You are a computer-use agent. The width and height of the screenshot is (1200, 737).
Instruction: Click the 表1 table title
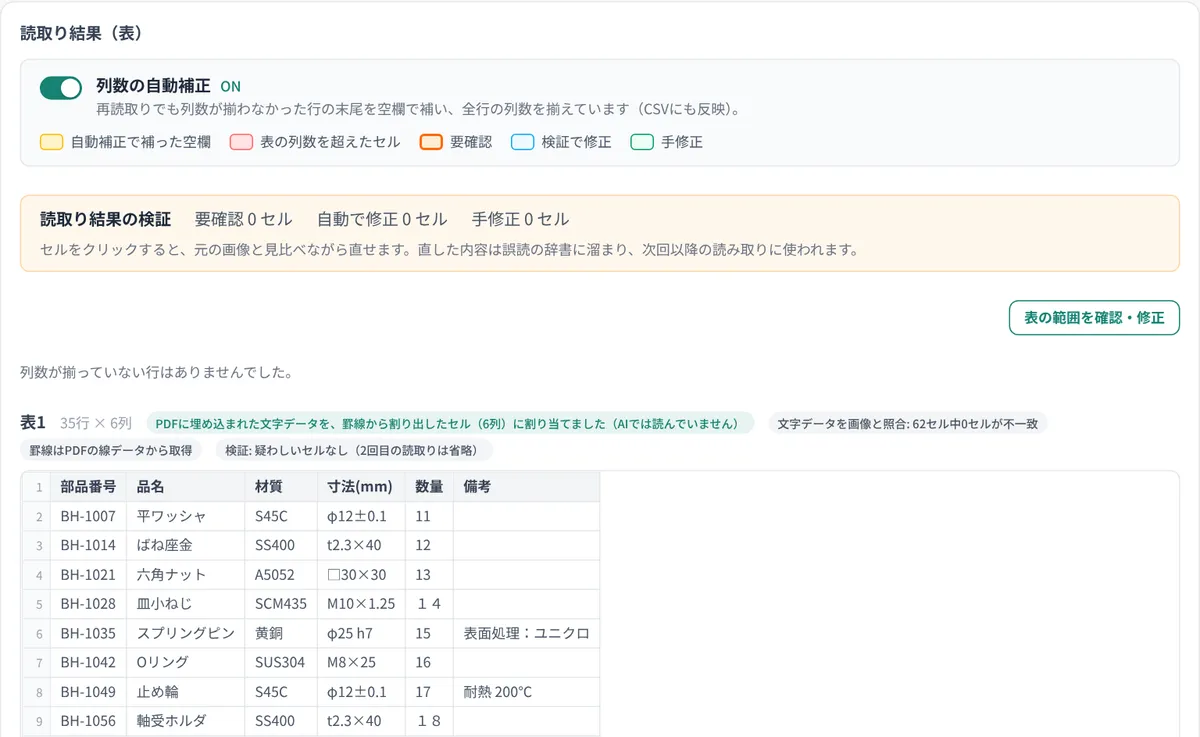point(33,423)
